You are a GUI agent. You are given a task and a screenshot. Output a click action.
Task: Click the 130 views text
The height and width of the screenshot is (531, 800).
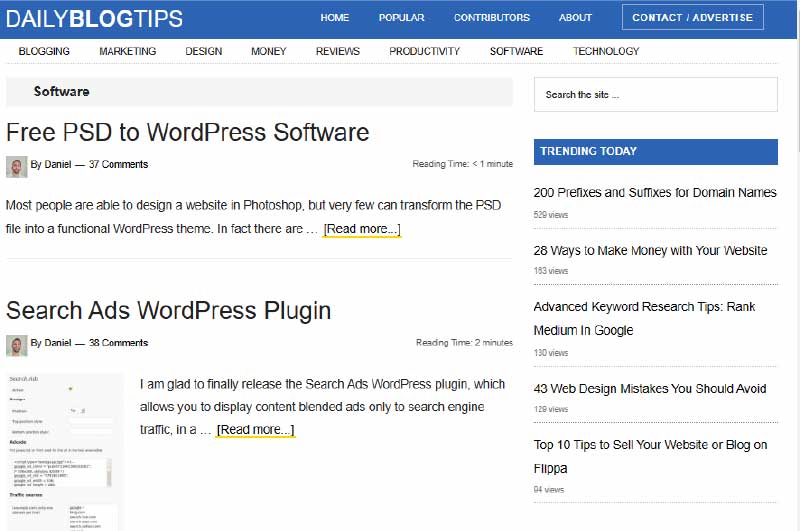click(x=551, y=353)
